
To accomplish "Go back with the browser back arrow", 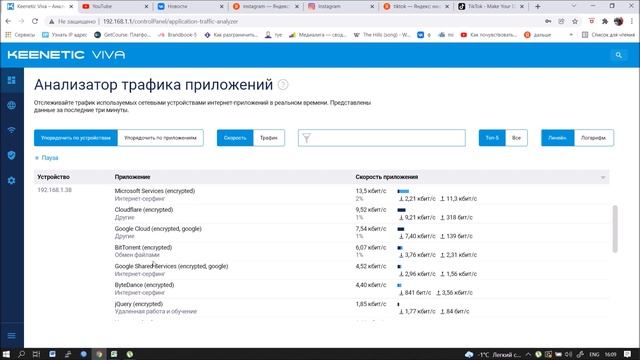I will click(x=9, y=21).
